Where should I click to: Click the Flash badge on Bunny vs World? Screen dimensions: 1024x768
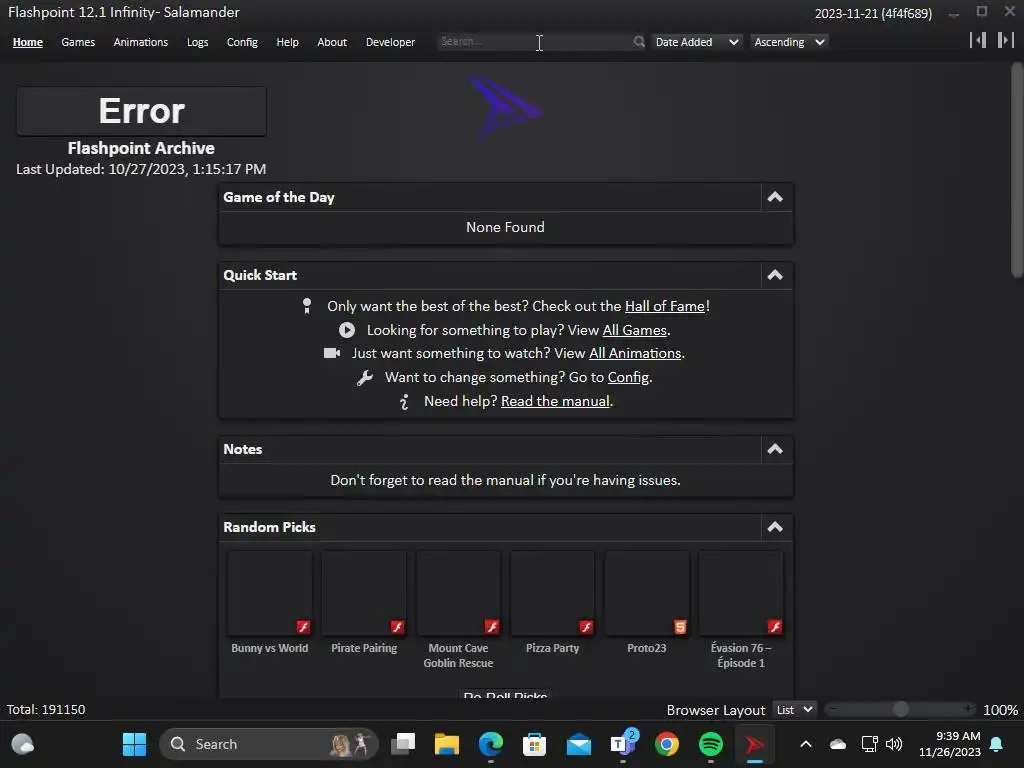pos(303,627)
